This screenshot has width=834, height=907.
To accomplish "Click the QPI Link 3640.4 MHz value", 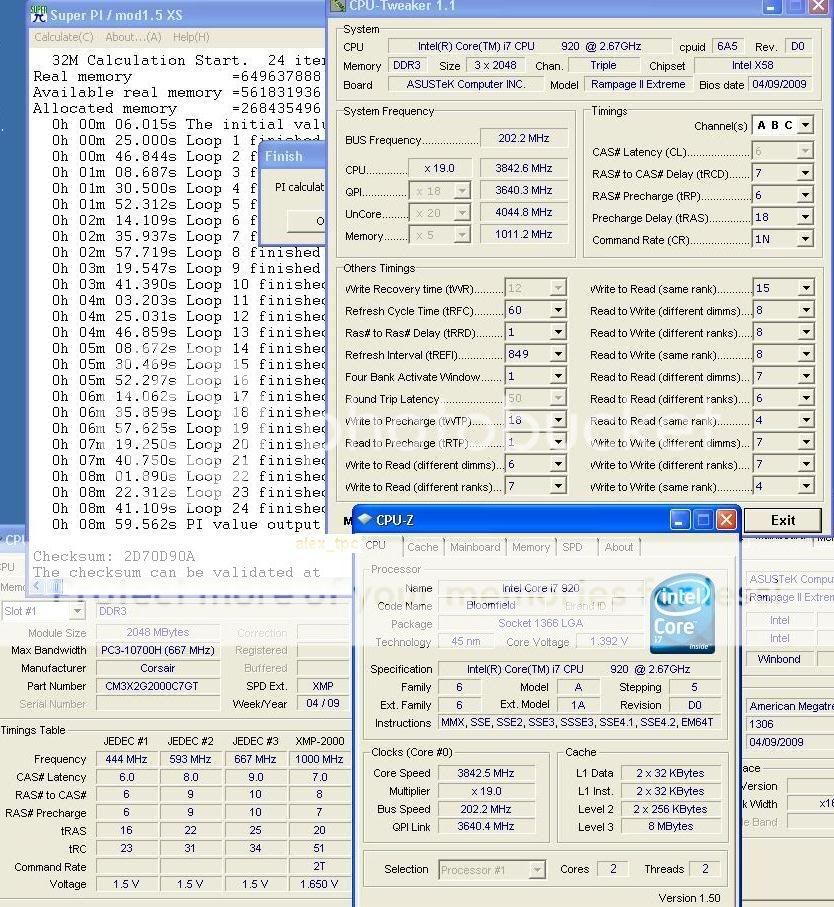I will click(486, 826).
